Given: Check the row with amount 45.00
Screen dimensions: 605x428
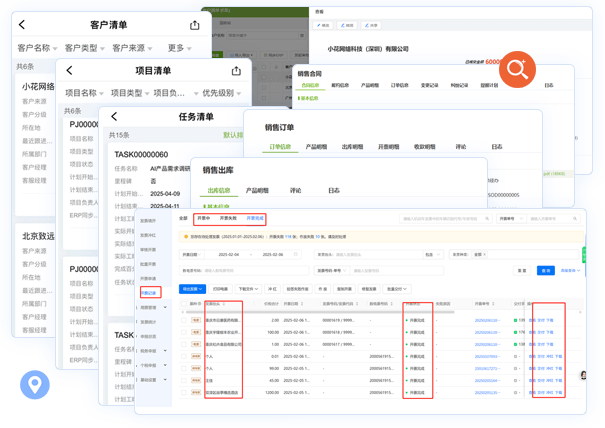Looking at the screenshot, I should pyautogui.click(x=184, y=381).
